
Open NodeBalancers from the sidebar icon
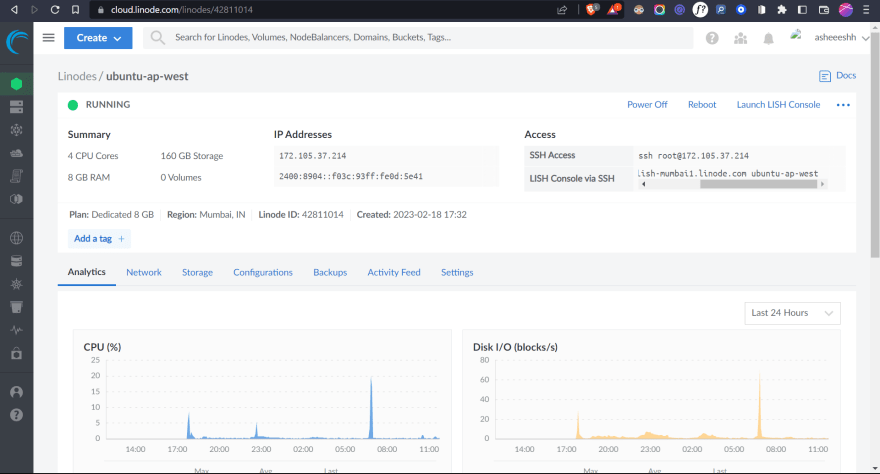[x=16, y=130]
